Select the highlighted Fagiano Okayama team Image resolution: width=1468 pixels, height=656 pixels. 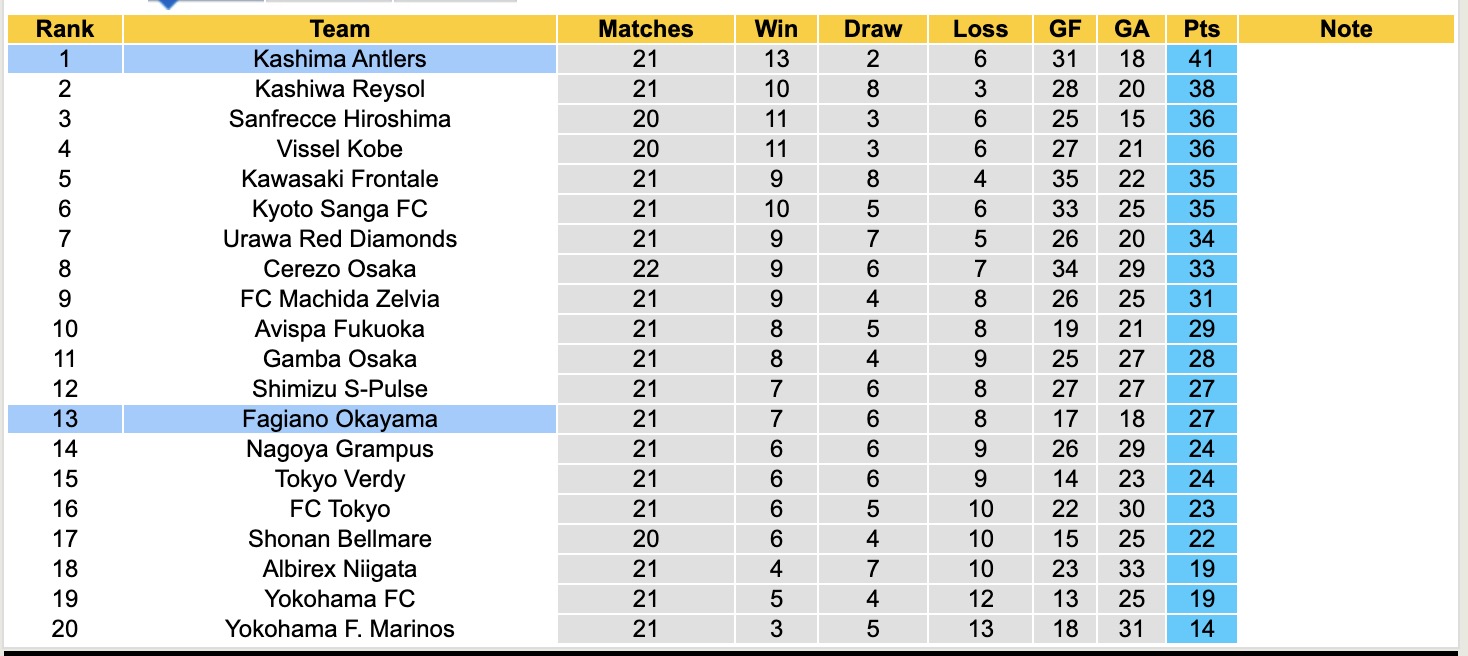340,419
